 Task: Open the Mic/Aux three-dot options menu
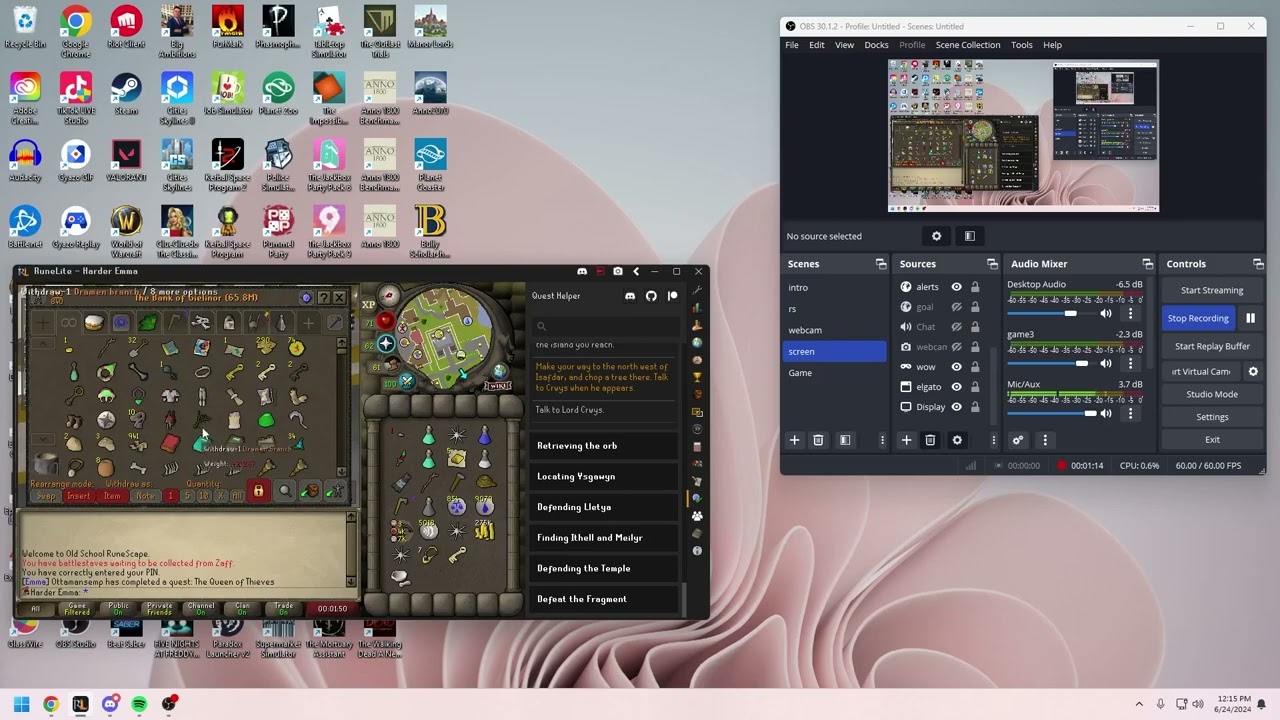tap(1131, 413)
